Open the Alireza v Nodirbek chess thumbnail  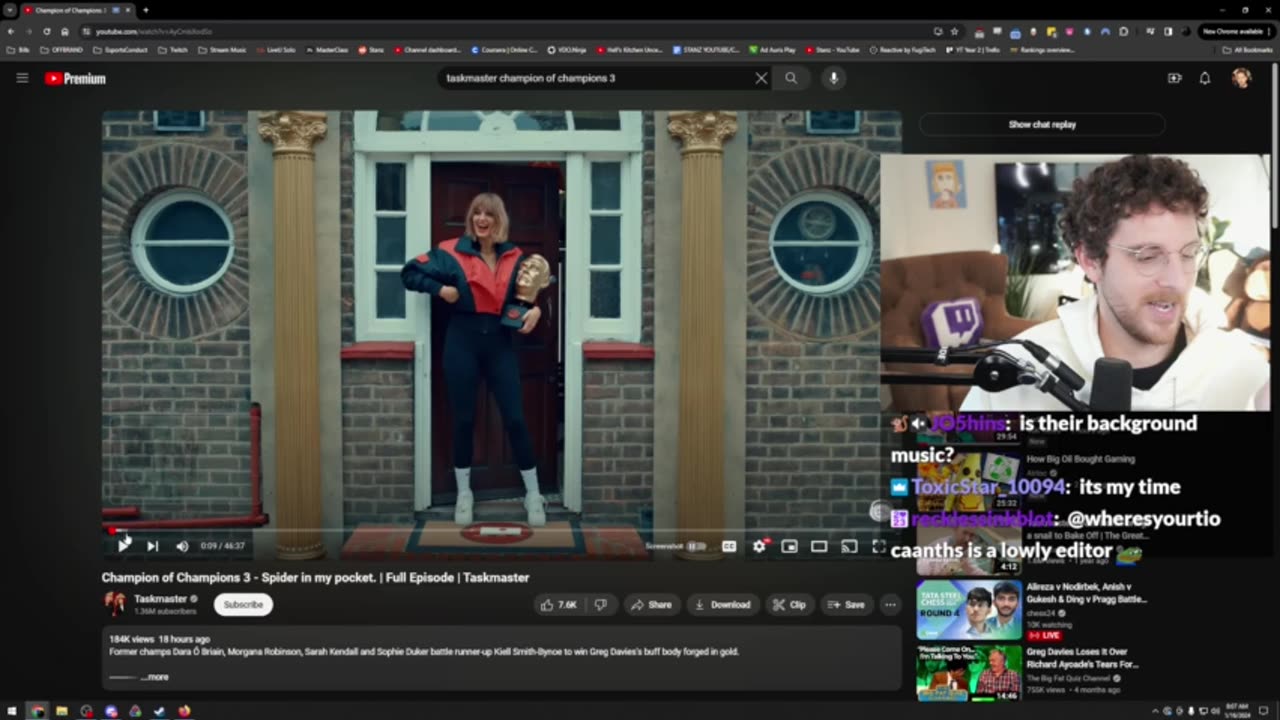coord(969,610)
